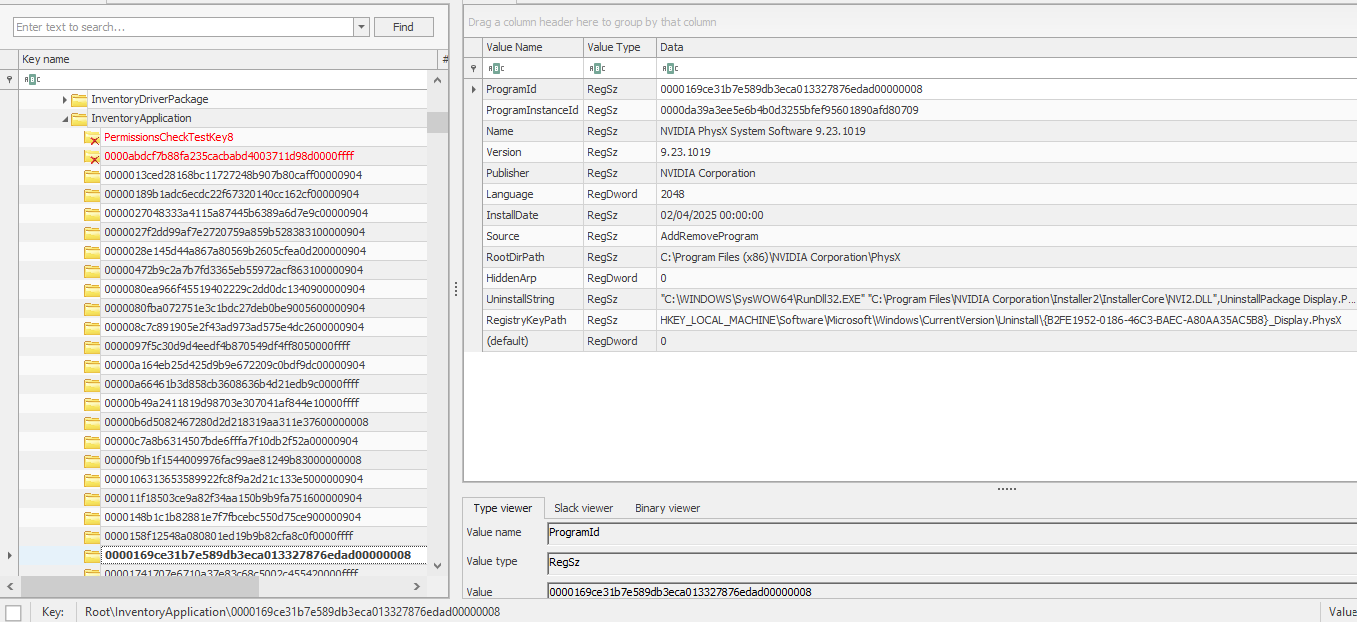This screenshot has height=622, width=1357.
Task: Collapse the InventoryApplication tree node
Action: point(65,118)
